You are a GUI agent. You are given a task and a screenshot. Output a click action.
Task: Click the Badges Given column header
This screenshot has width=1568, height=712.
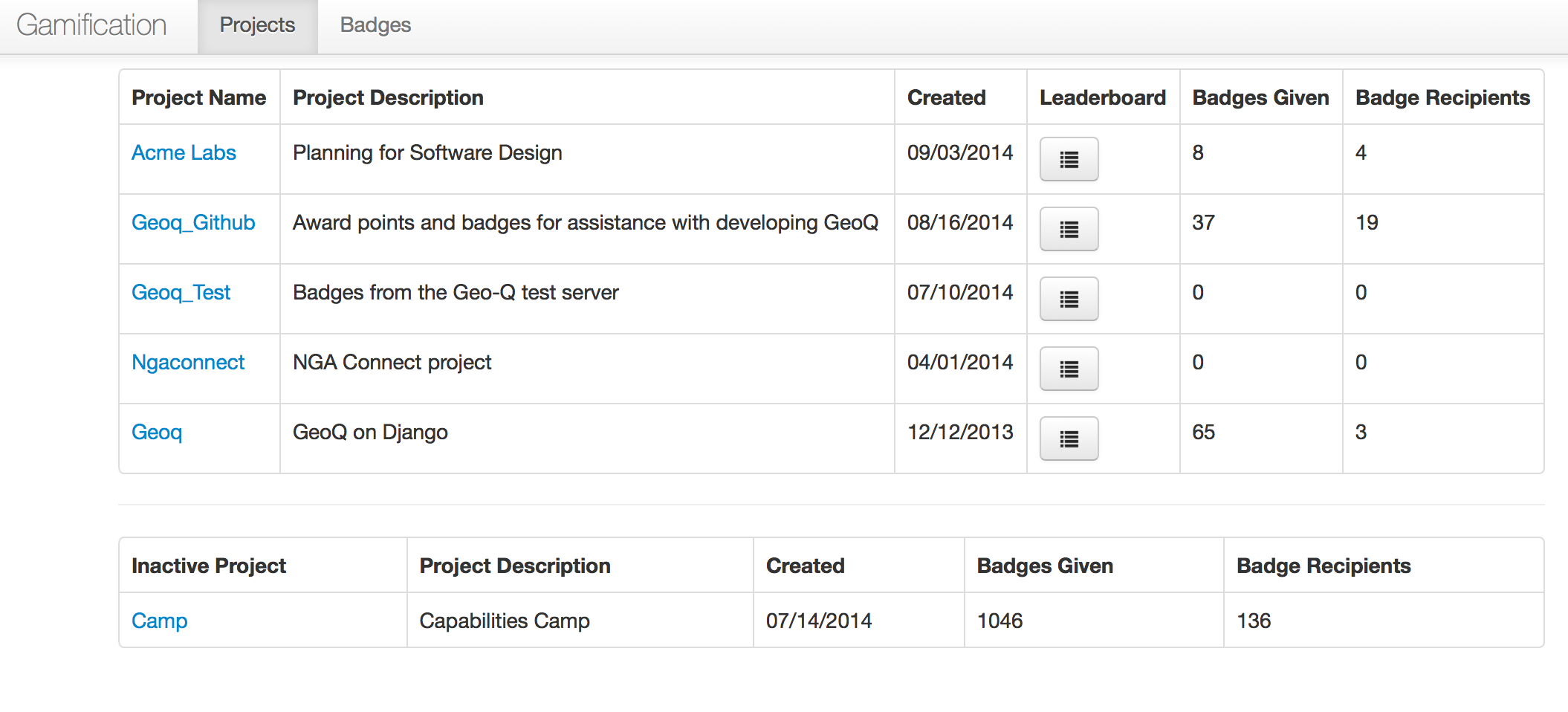pyautogui.click(x=1260, y=97)
